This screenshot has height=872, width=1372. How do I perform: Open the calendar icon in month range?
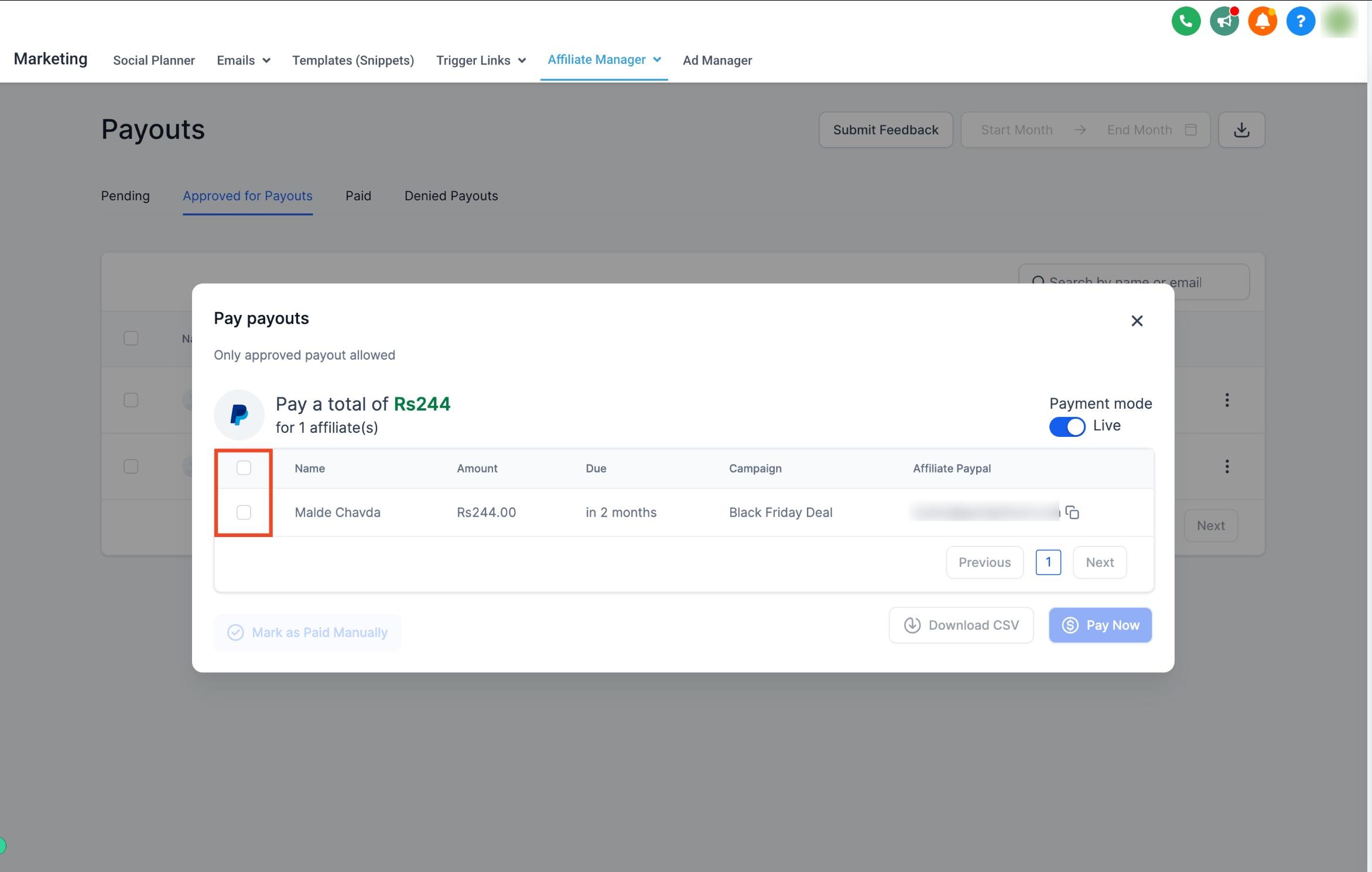coord(1190,129)
